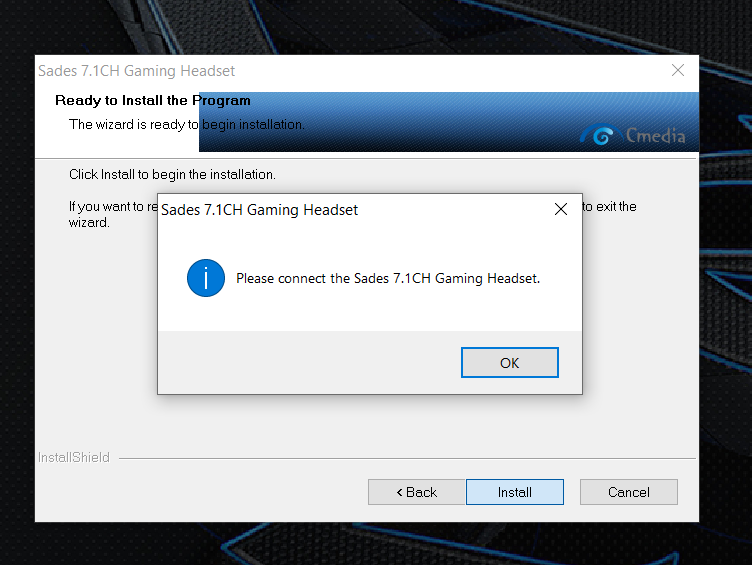Click 'Please connect the Sades 7.1CH Gaming Headset.' text
752x565 pixels.
point(388,278)
